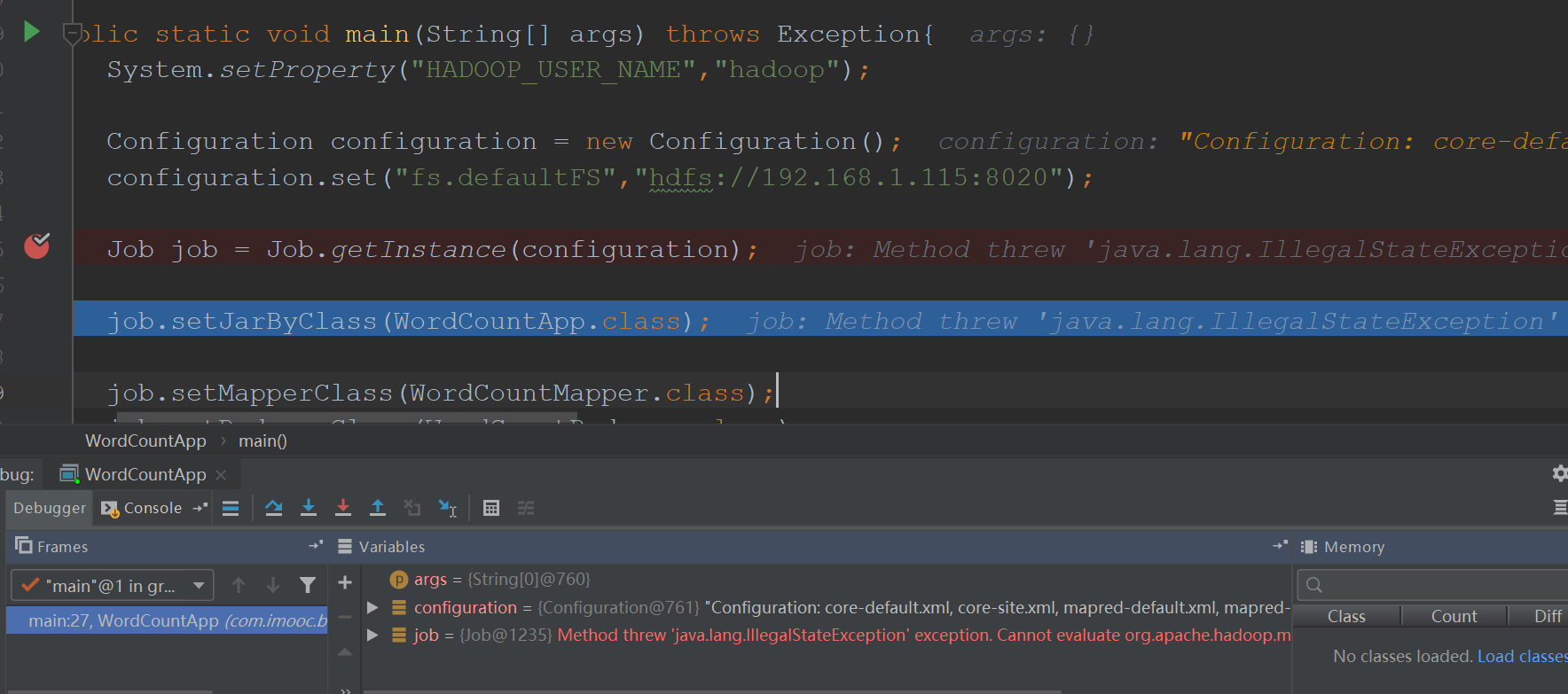Click WordCountApp in the breadcrumb
1568x694 pixels.
point(145,441)
